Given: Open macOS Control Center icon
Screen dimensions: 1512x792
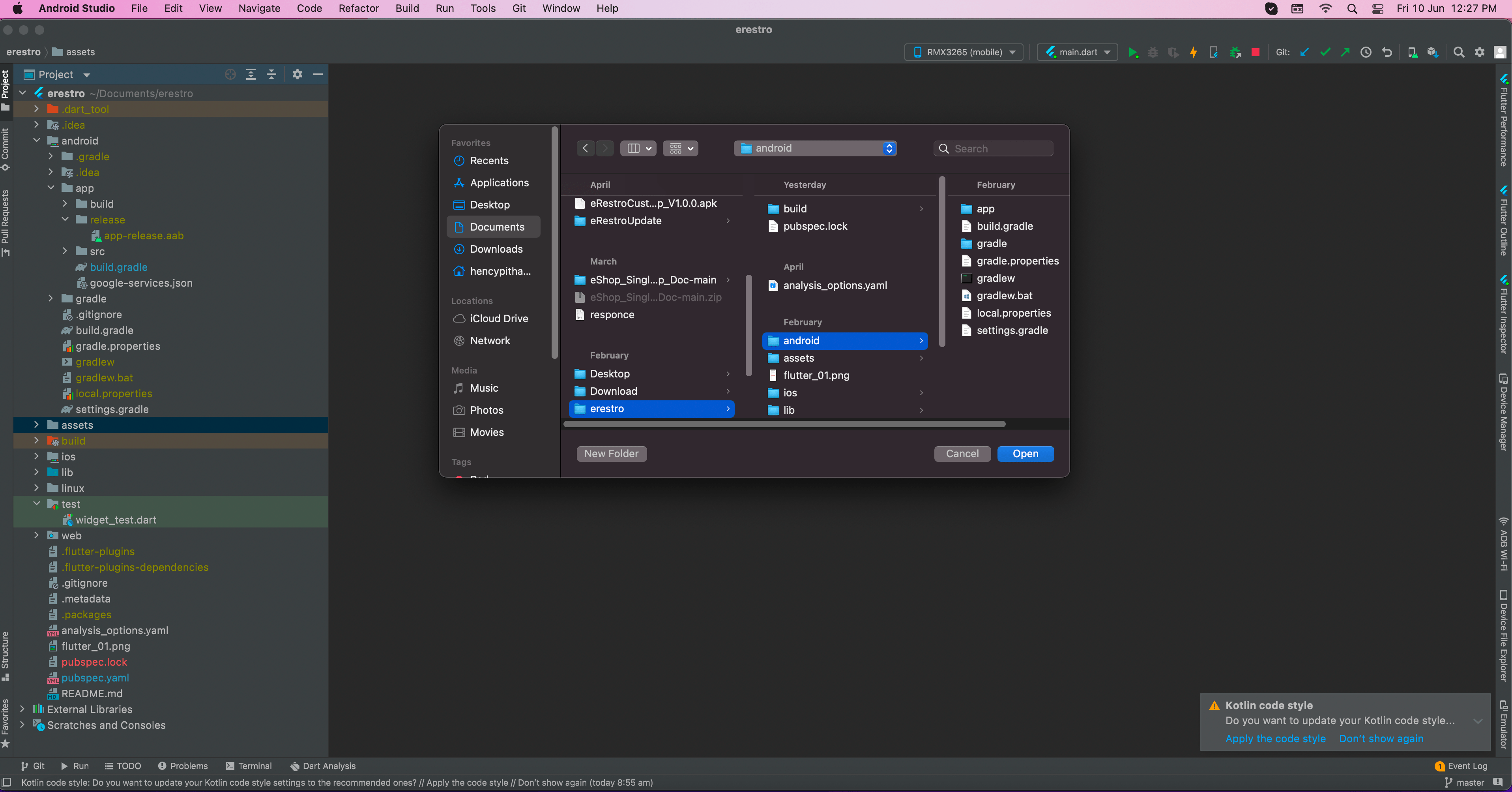Looking at the screenshot, I should click(x=1377, y=8).
